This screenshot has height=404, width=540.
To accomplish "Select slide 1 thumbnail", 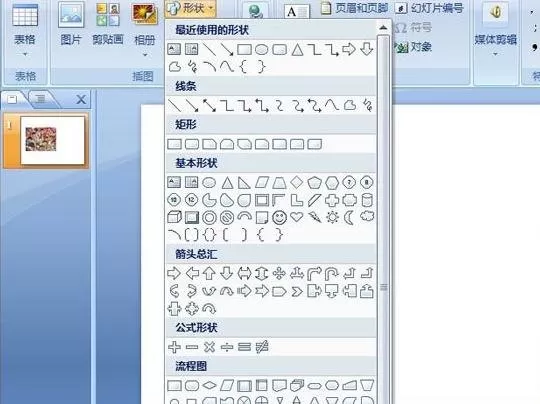I will point(52,140).
